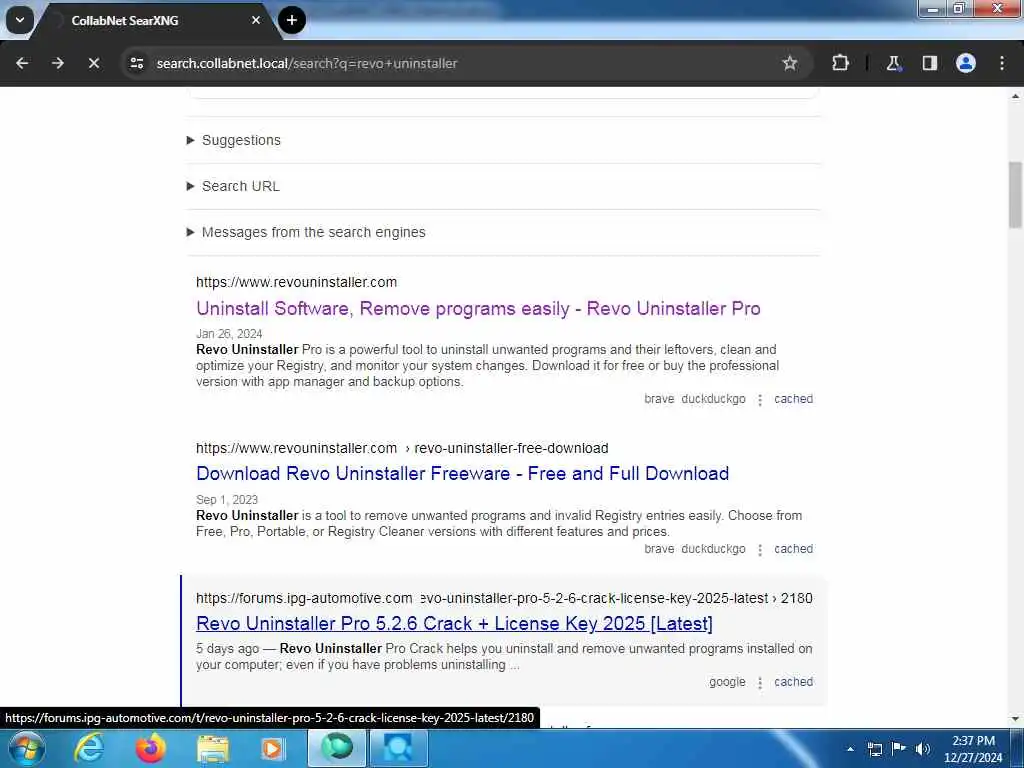The image size is (1024, 768).
Task: Open the Chrome profile avatar
Action: [966, 63]
